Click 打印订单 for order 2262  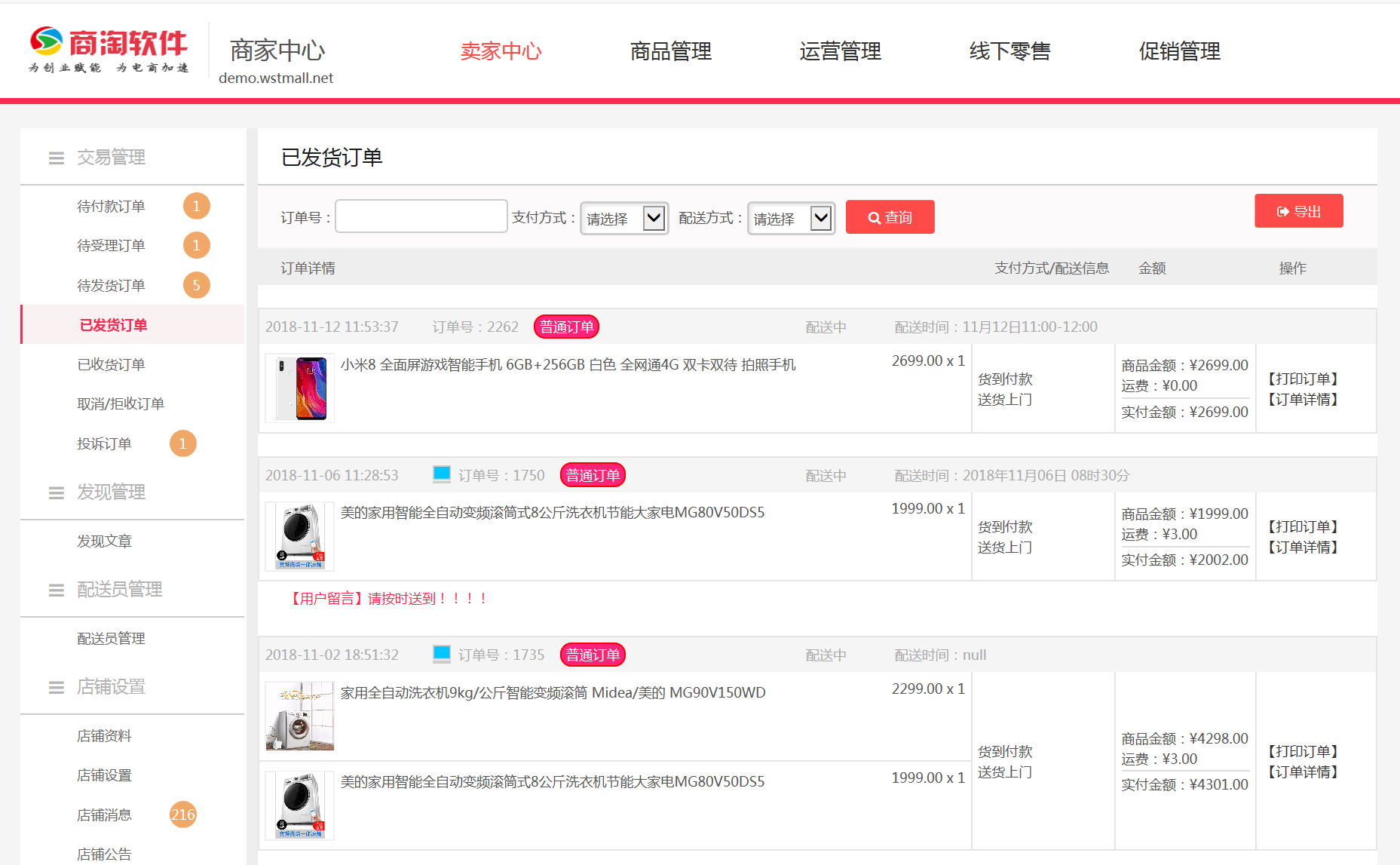1304,378
